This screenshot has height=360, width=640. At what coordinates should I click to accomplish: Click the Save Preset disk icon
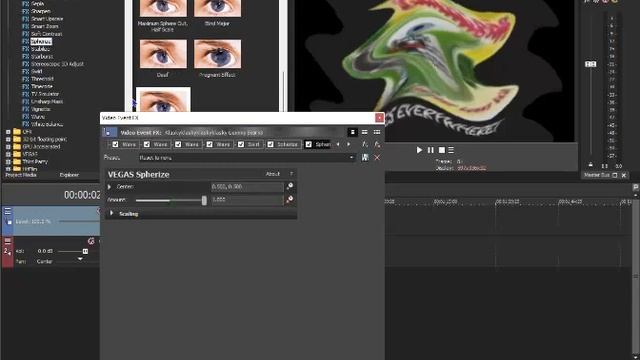coord(365,158)
